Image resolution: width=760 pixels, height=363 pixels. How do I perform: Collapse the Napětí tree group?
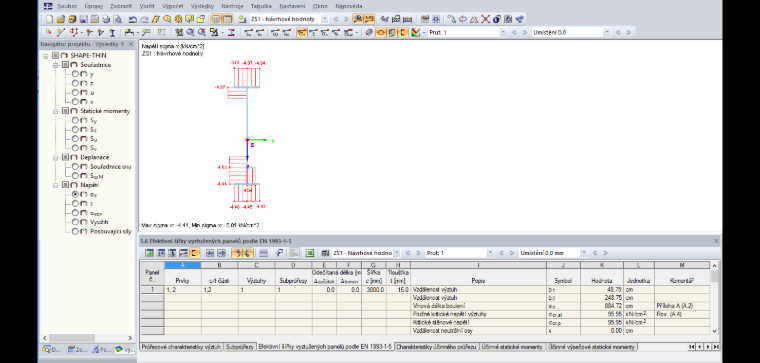[x=56, y=185]
